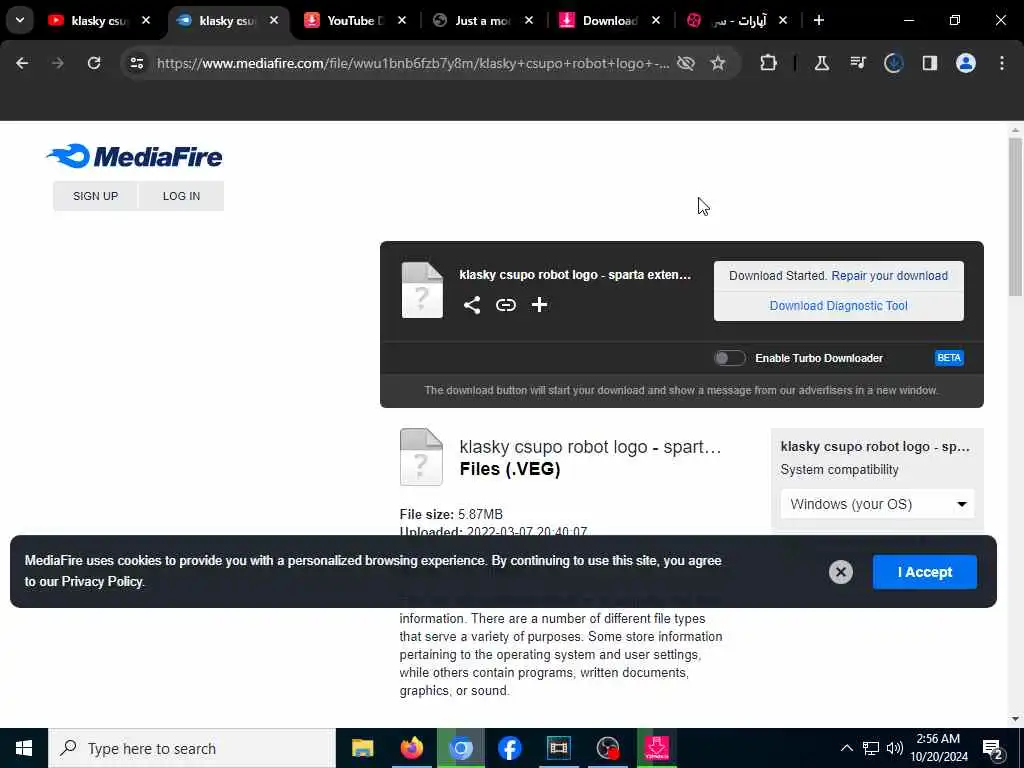Screen dimensions: 1024x768
Task: Open media controls icon in toolbar
Action: [857, 63]
